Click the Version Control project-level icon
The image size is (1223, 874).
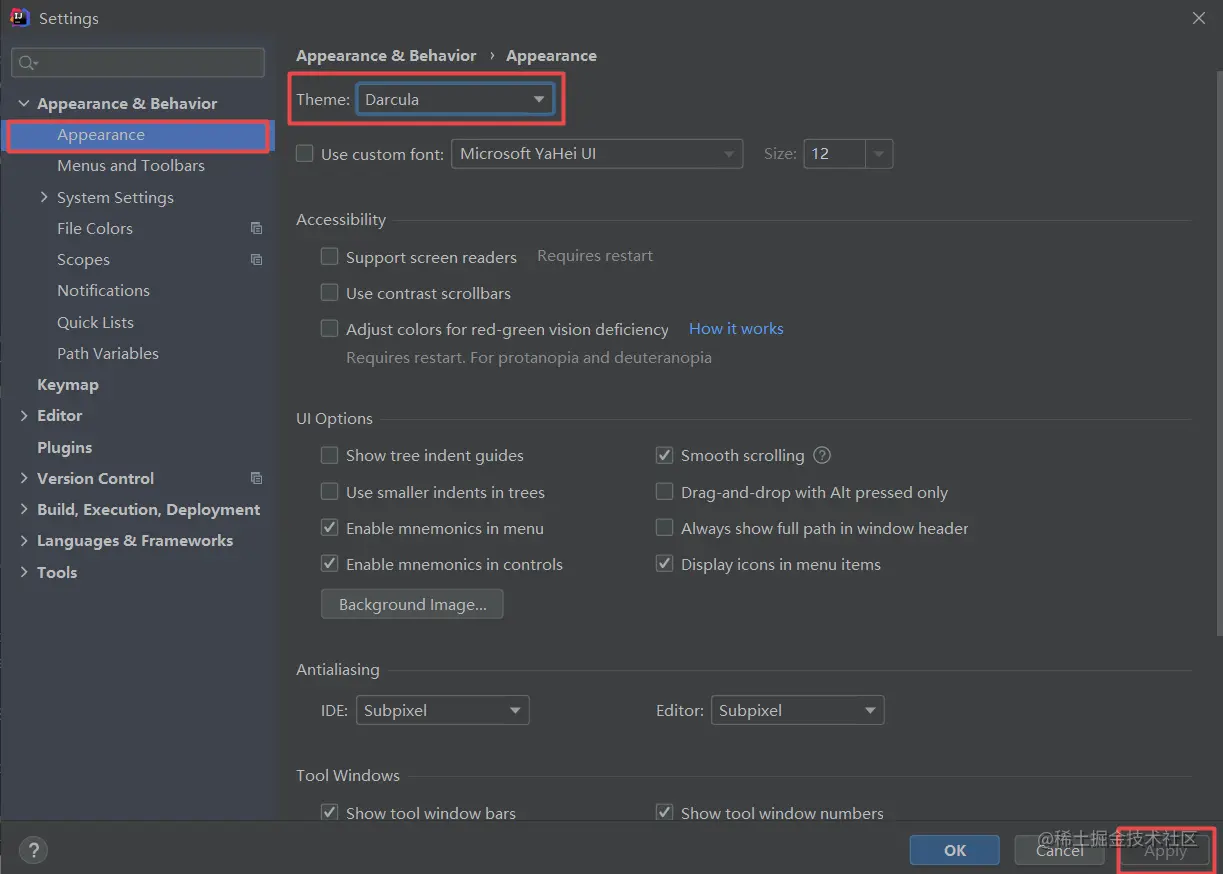256,478
